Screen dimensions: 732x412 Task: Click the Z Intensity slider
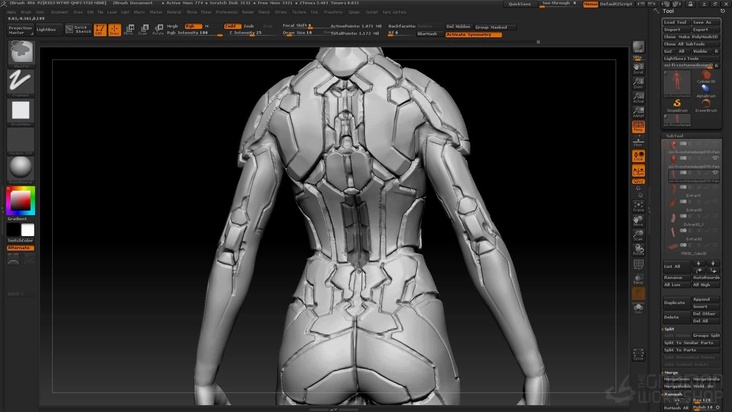(x=252, y=33)
